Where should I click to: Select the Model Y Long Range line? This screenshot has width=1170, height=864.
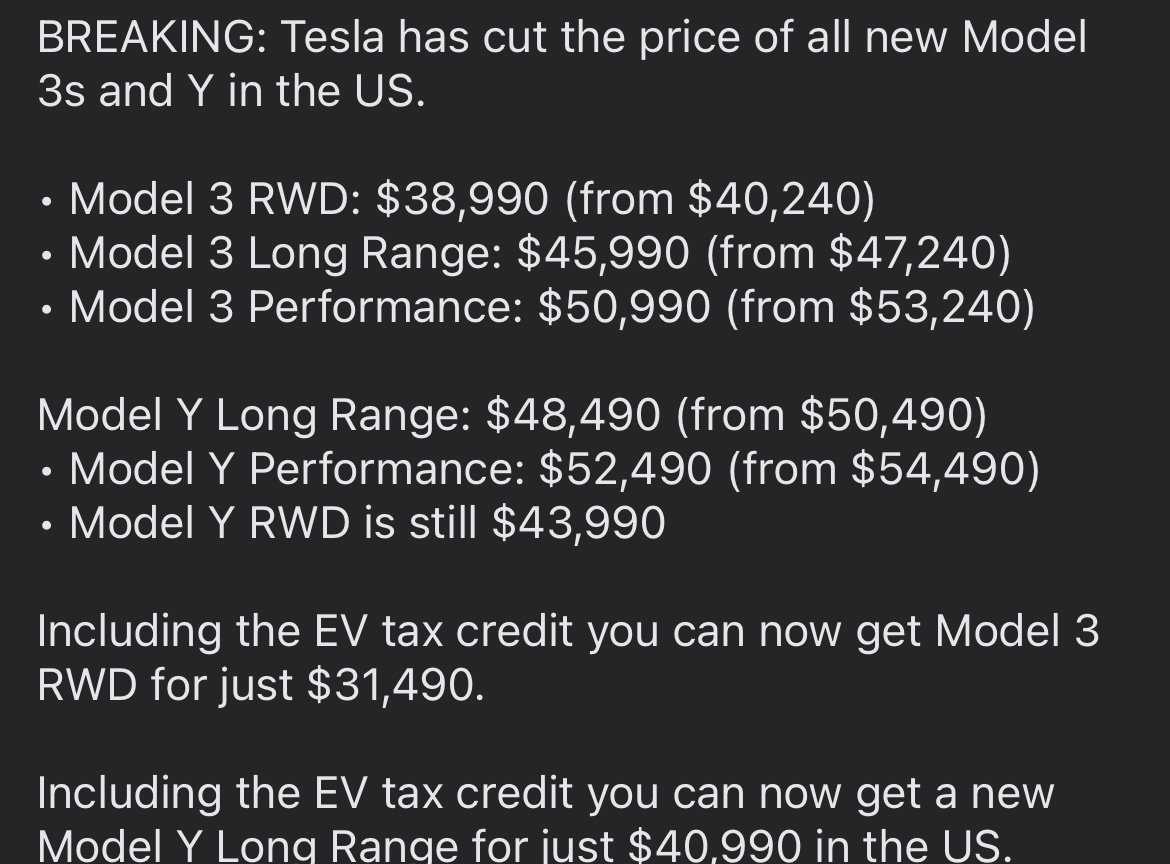tap(512, 415)
